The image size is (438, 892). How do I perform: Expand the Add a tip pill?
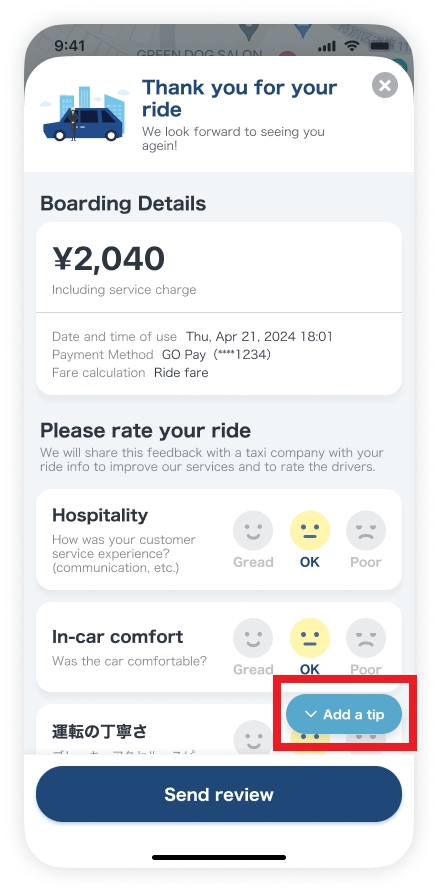point(344,714)
